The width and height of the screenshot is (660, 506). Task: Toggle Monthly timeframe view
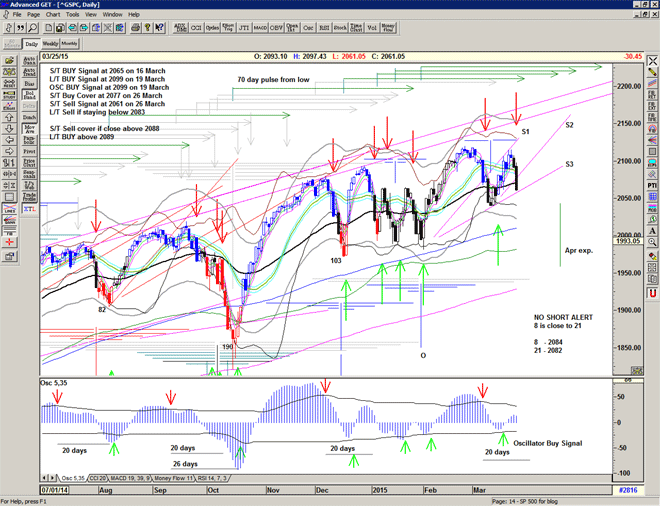(x=70, y=44)
